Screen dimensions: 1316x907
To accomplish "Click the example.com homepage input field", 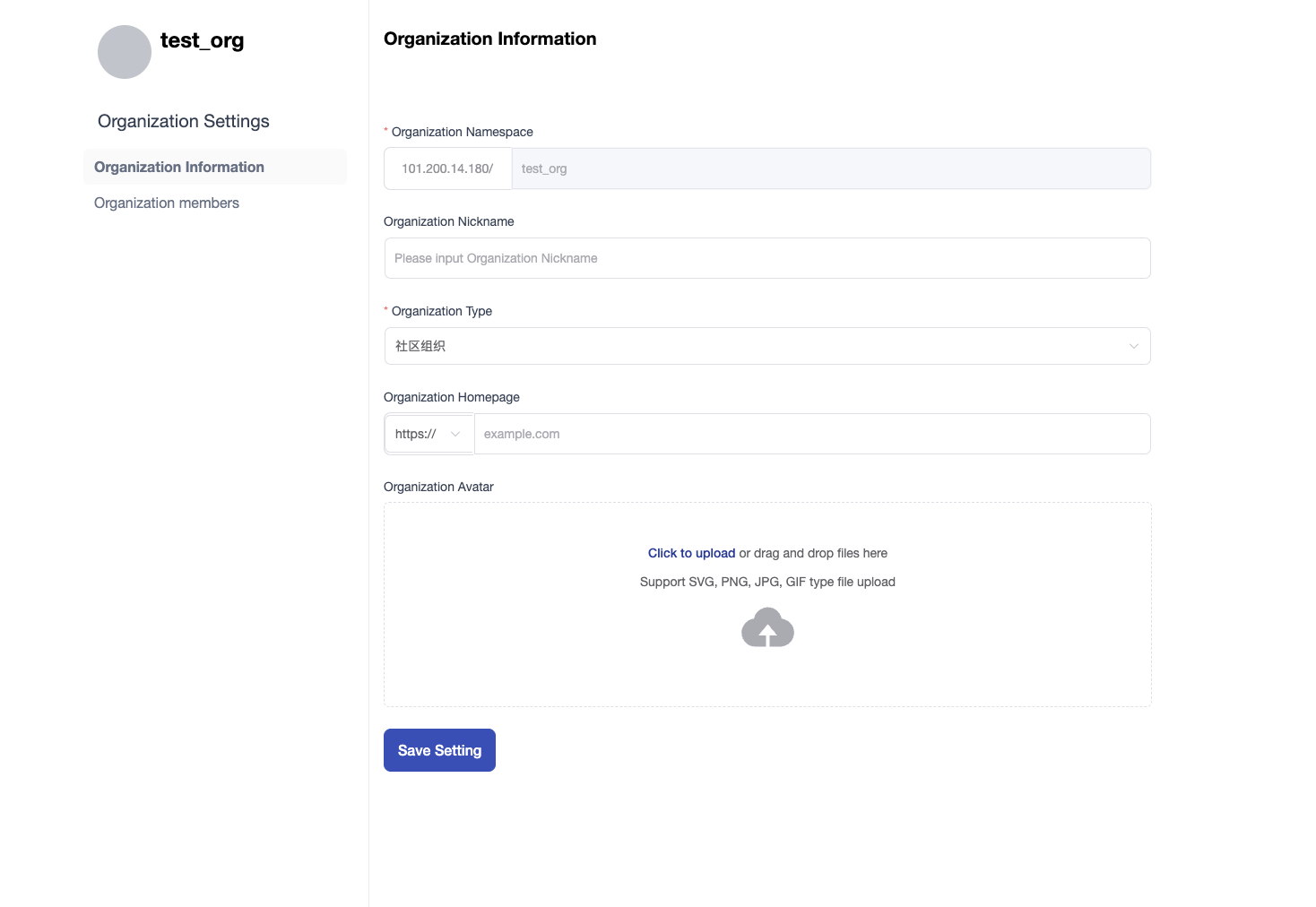I will click(811, 434).
